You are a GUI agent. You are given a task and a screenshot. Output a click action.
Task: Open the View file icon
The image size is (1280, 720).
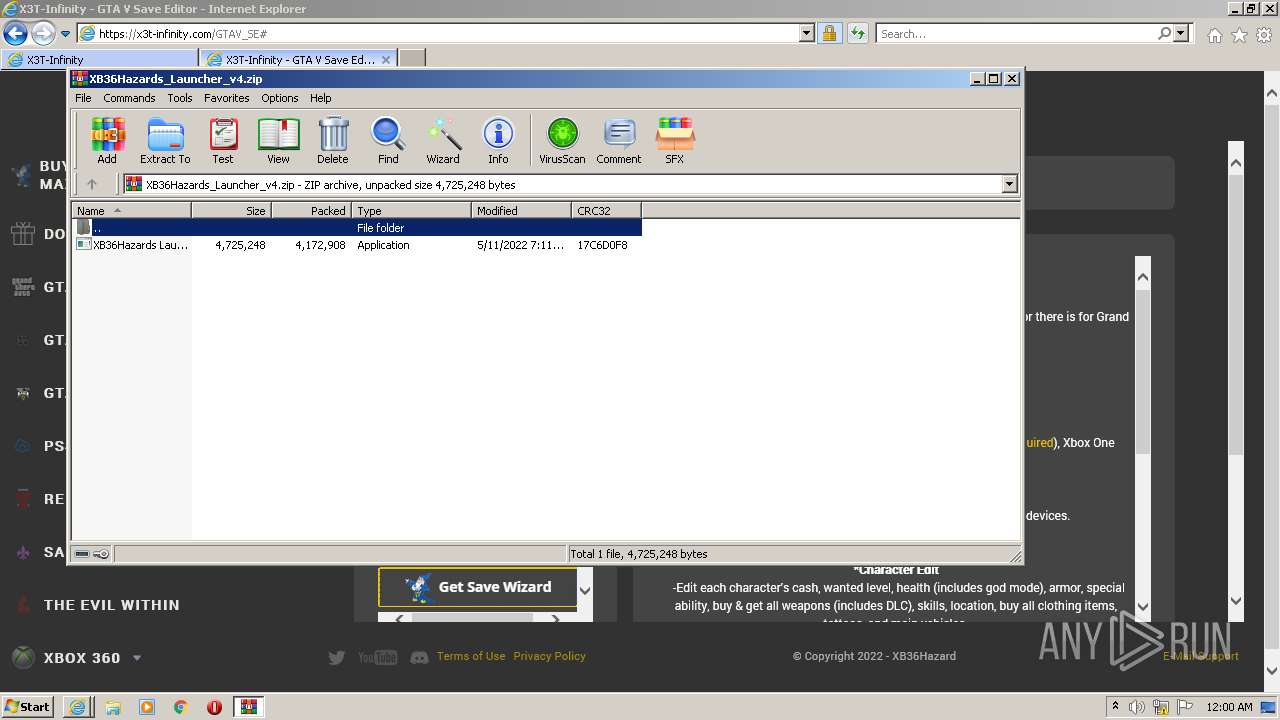pyautogui.click(x=278, y=140)
